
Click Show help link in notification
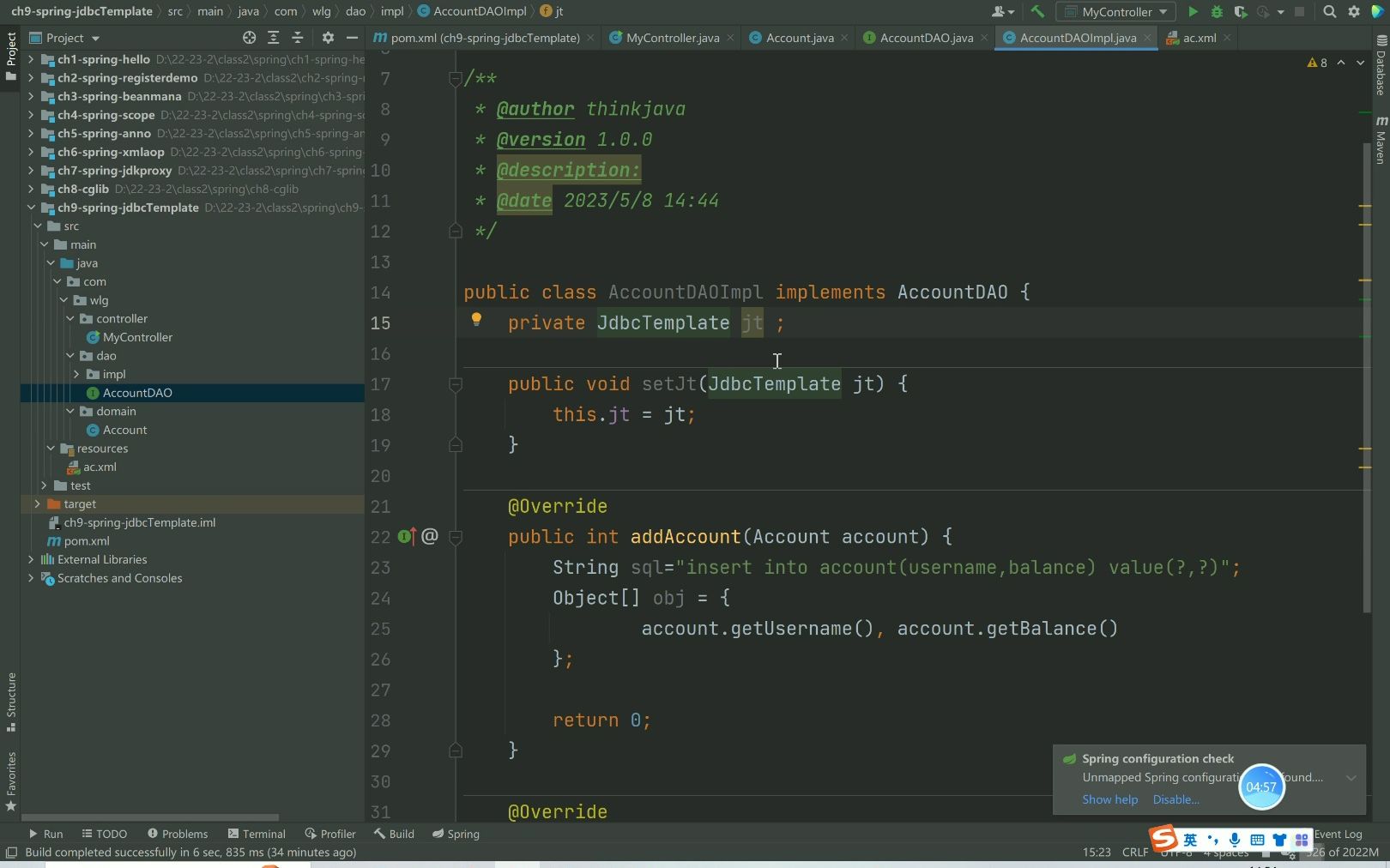pyautogui.click(x=1109, y=799)
